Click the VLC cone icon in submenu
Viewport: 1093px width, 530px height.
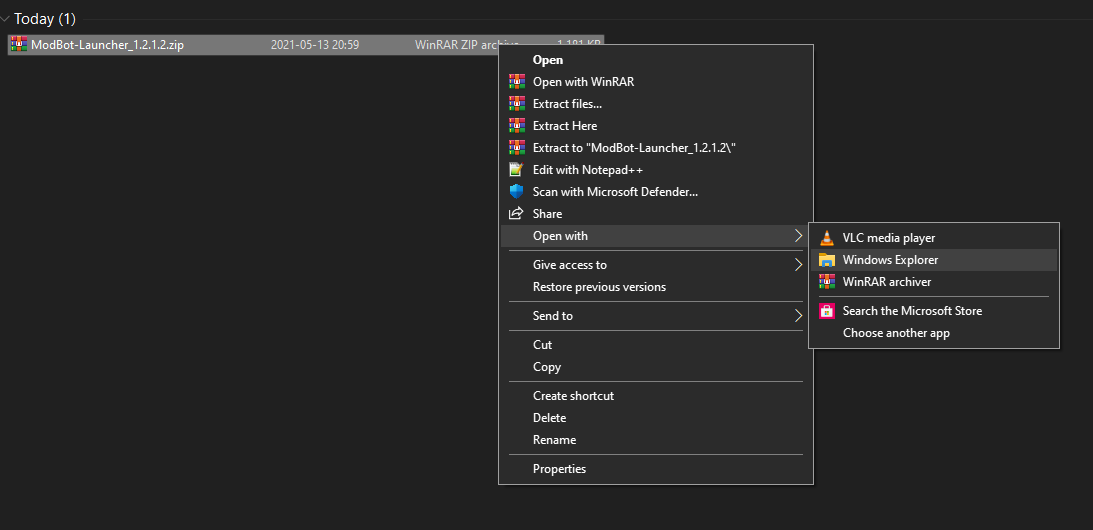[x=827, y=238]
